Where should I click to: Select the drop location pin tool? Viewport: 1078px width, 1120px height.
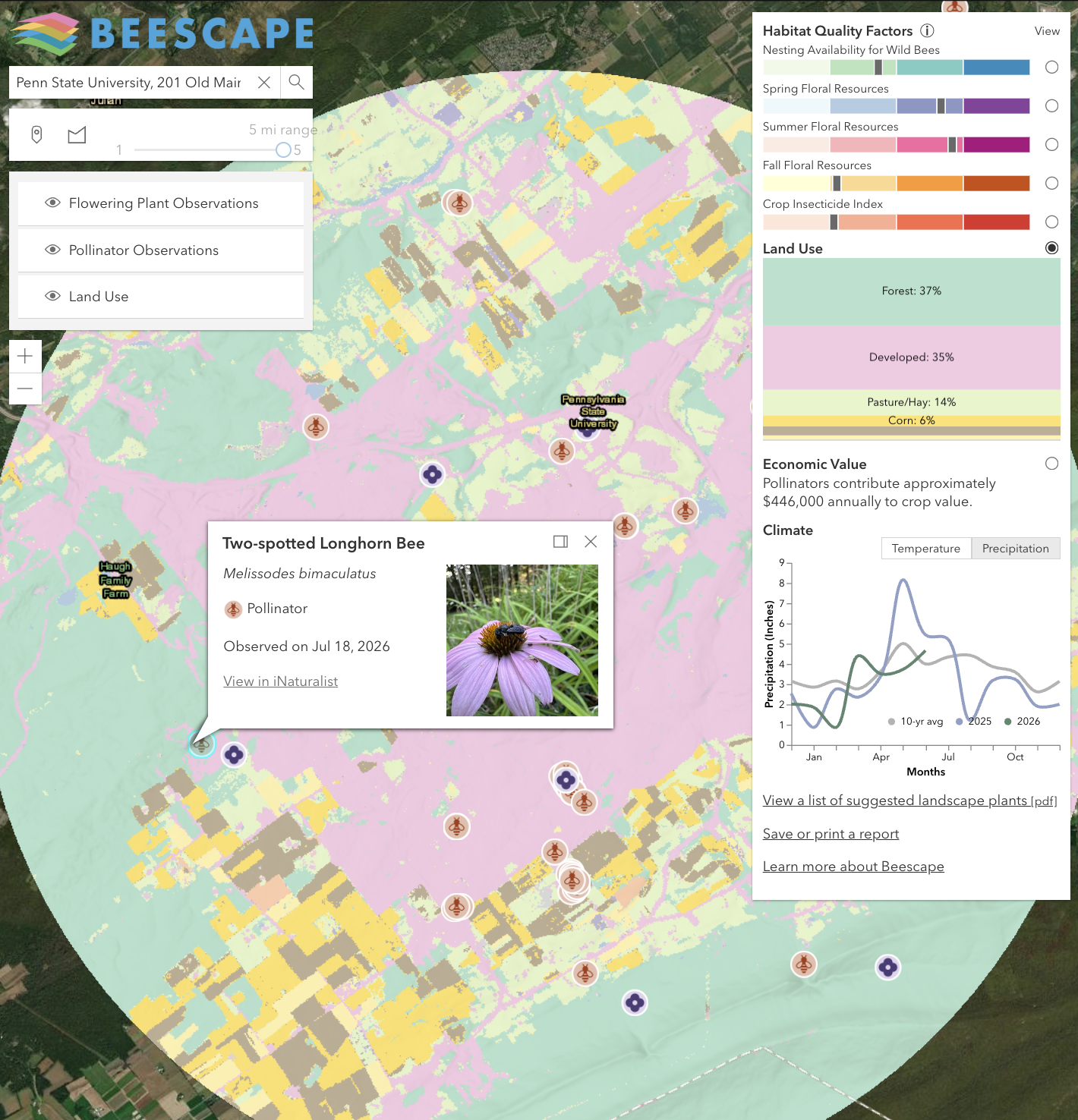(x=36, y=135)
